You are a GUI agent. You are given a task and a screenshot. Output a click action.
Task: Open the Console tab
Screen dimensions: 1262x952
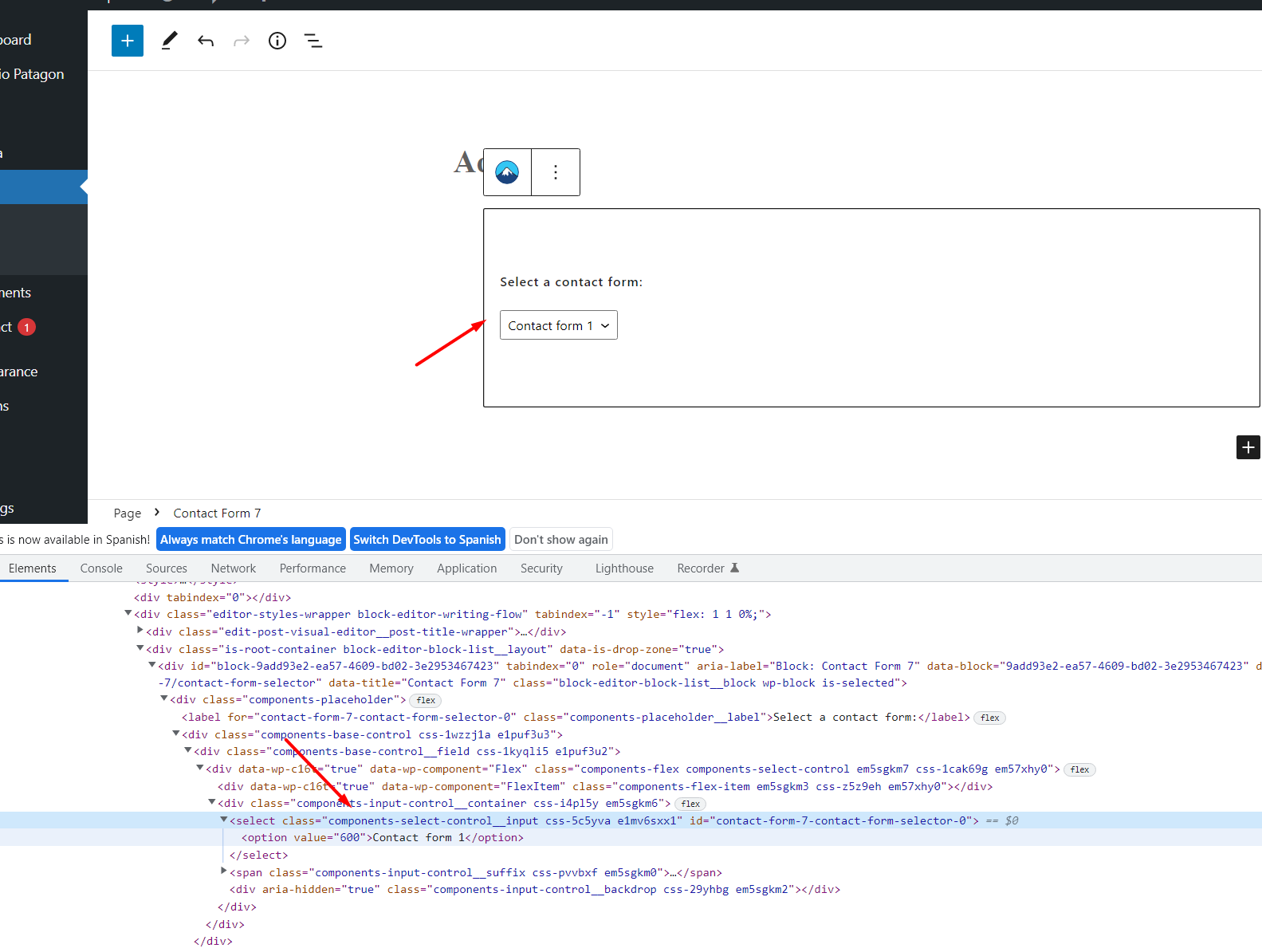coord(101,568)
